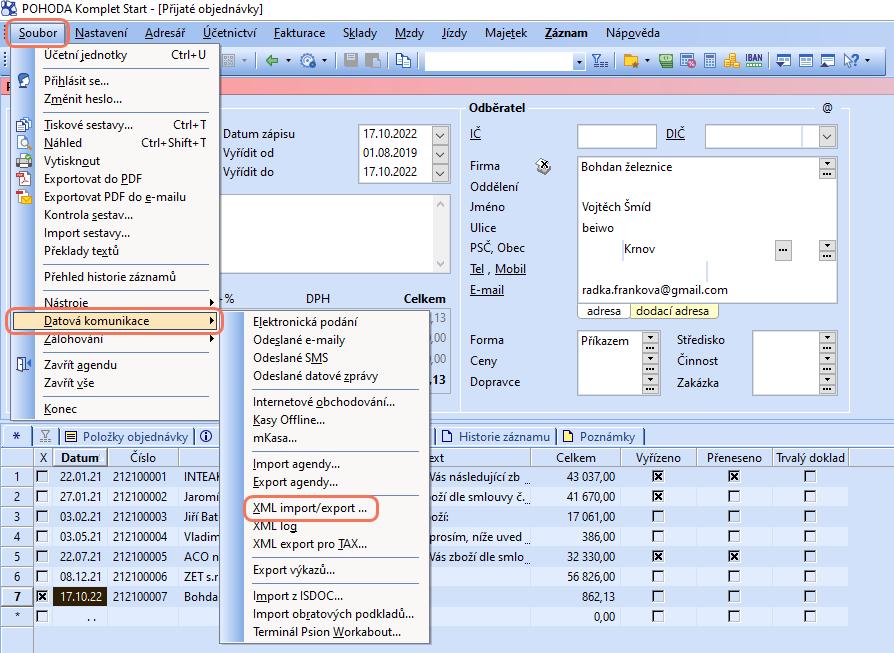
Task: Choose Export agendy menu entry
Action: click(x=295, y=482)
